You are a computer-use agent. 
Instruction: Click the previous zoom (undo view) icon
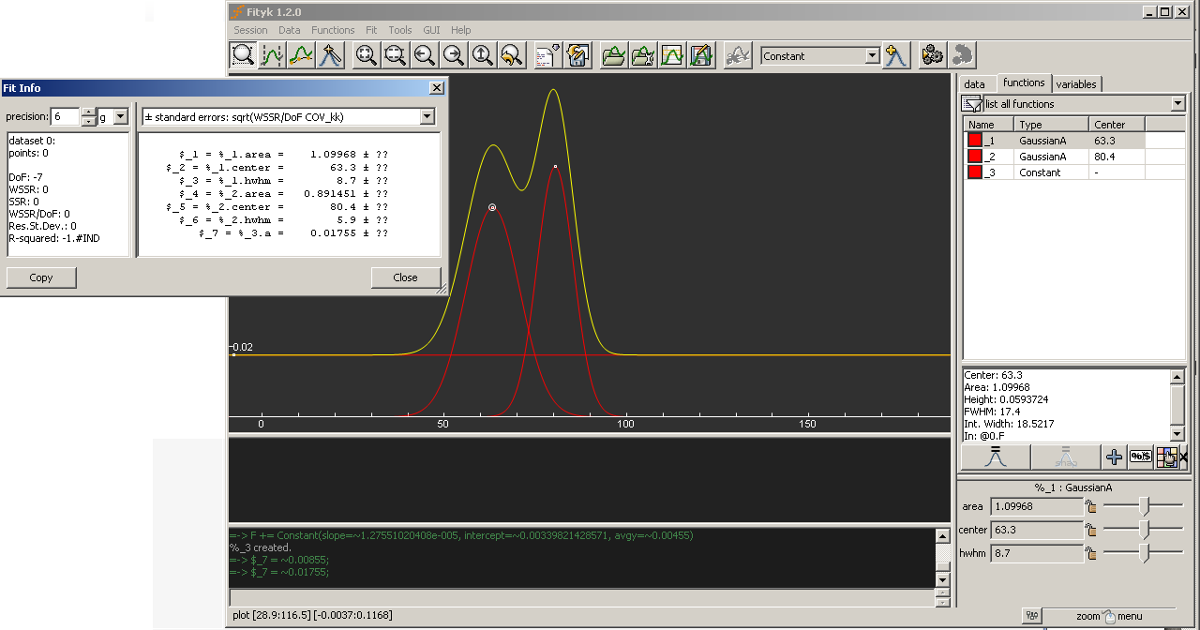click(512, 56)
